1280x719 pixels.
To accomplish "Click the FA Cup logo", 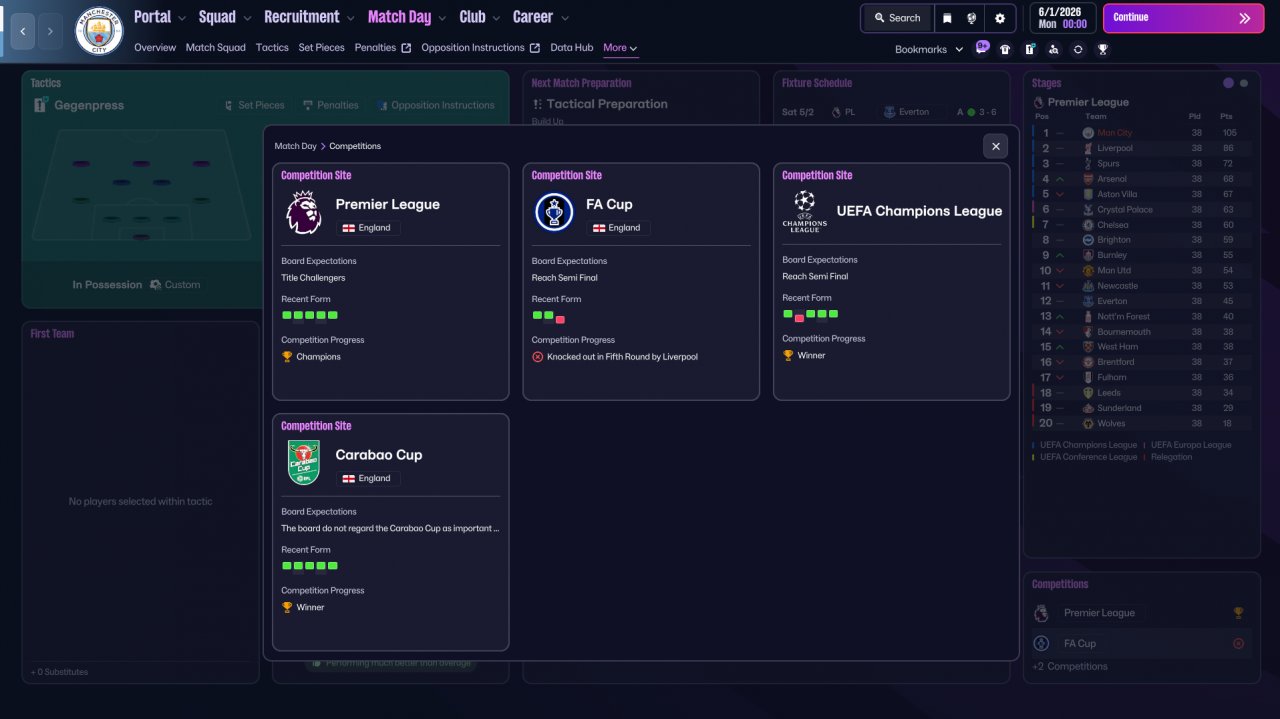I will (x=554, y=212).
